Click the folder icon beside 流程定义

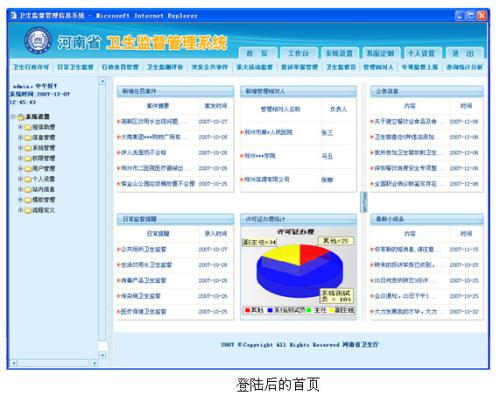pyautogui.click(x=28, y=210)
